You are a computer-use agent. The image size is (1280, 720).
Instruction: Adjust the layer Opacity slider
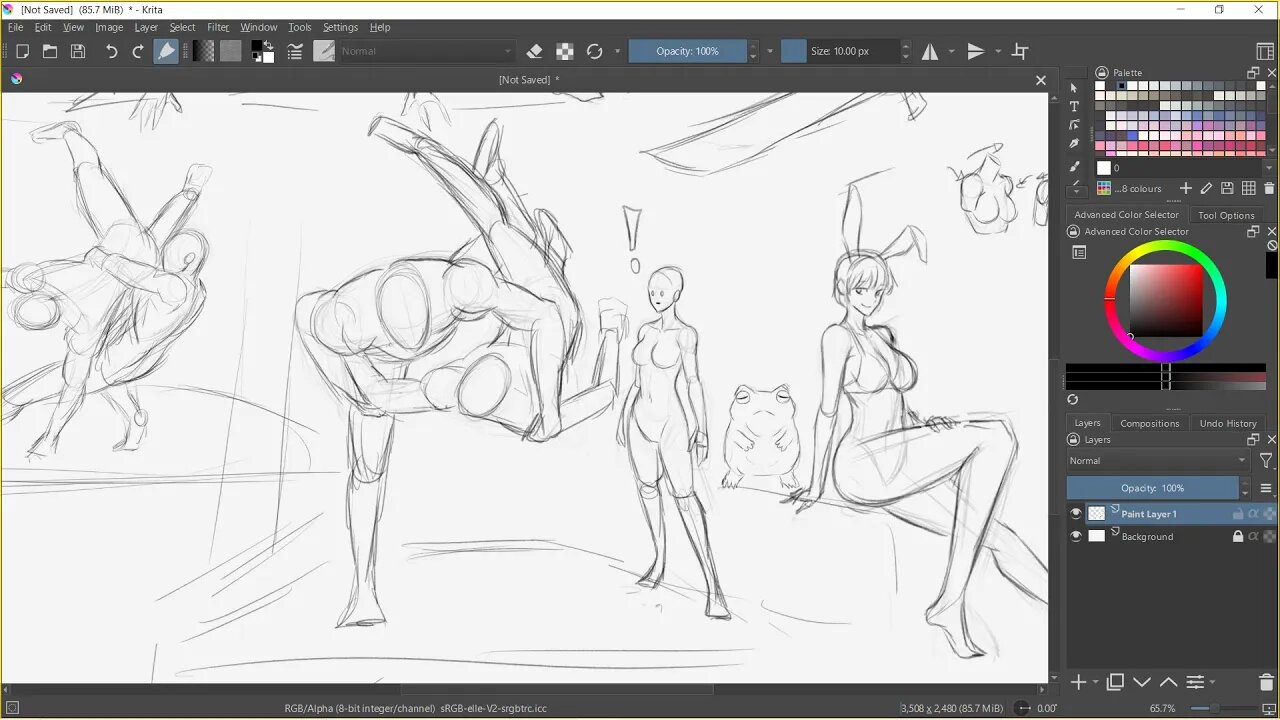coord(1152,489)
